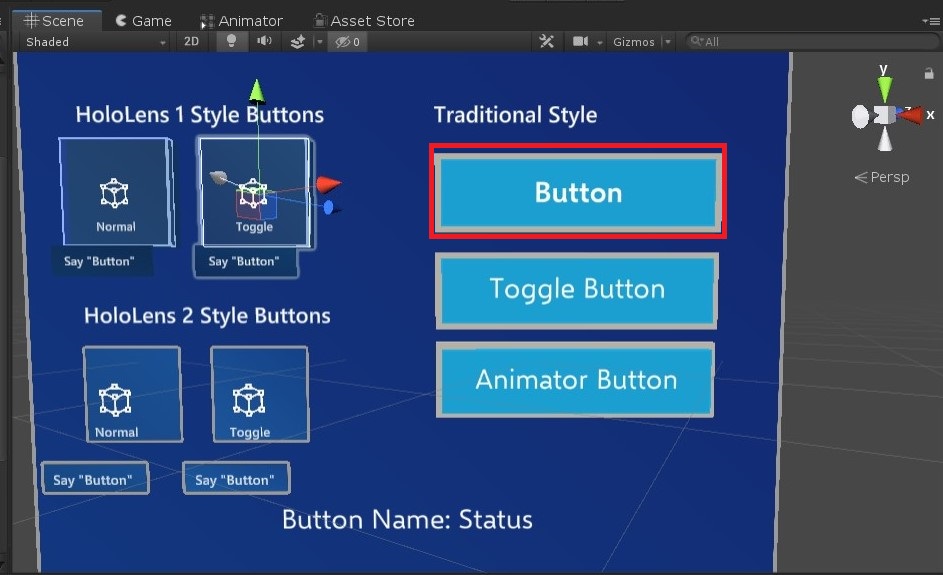Click Say "Button" label under HoloLens 2 Toggle
This screenshot has height=575, width=943.
tap(235, 480)
